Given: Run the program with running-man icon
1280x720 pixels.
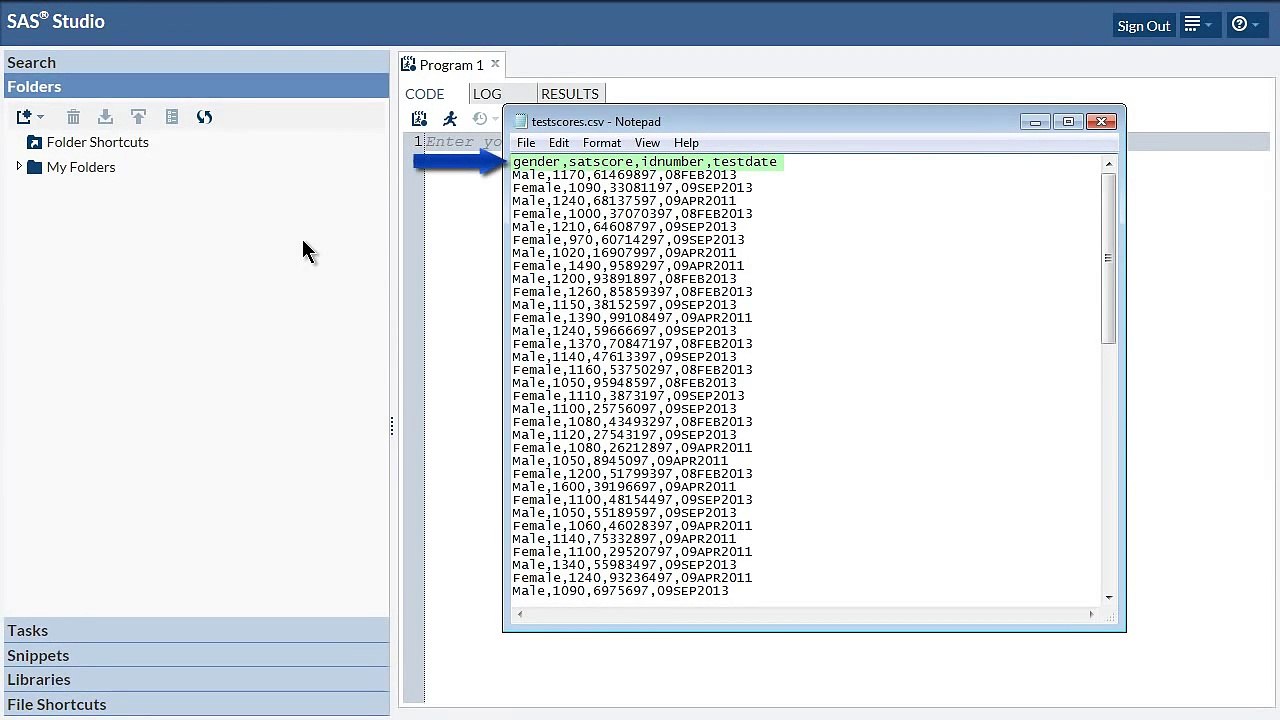Looking at the screenshot, I should [x=450, y=119].
